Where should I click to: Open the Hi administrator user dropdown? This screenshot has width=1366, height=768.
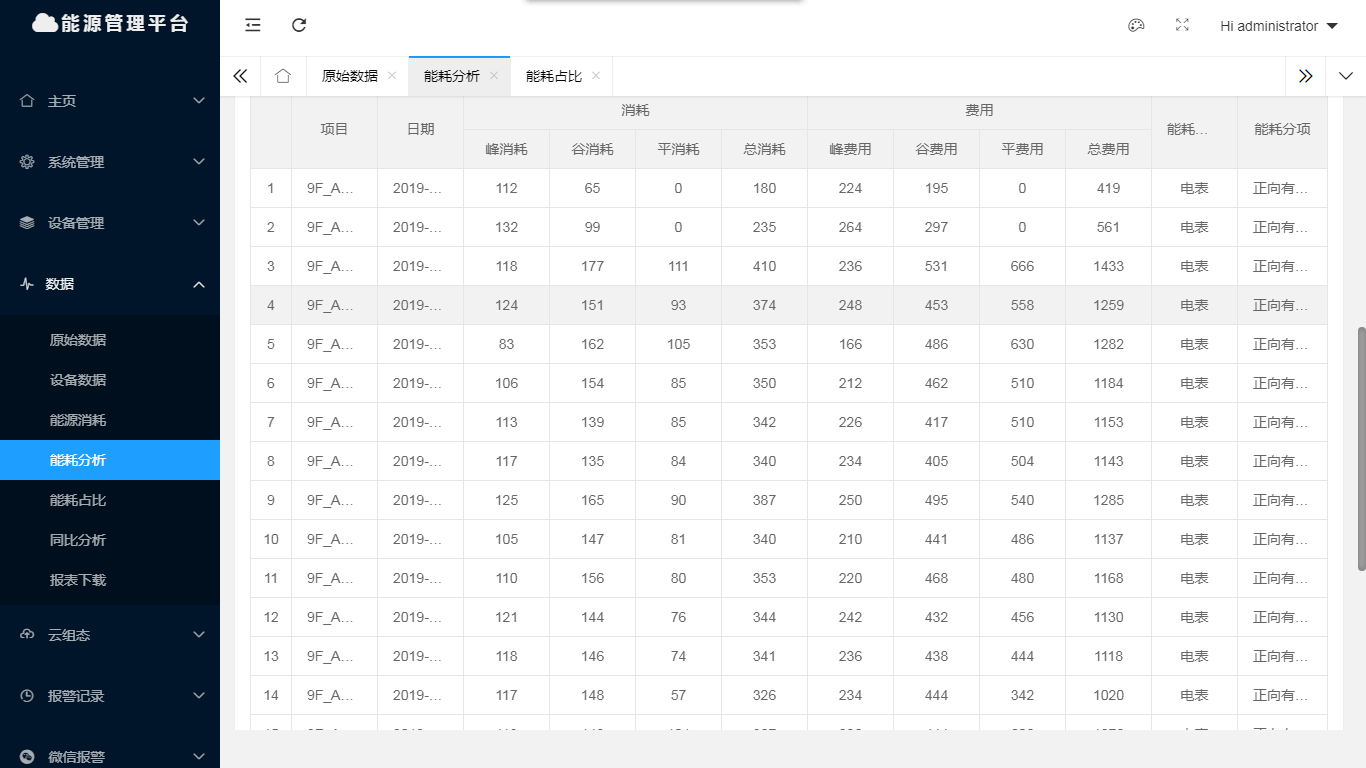point(1278,26)
